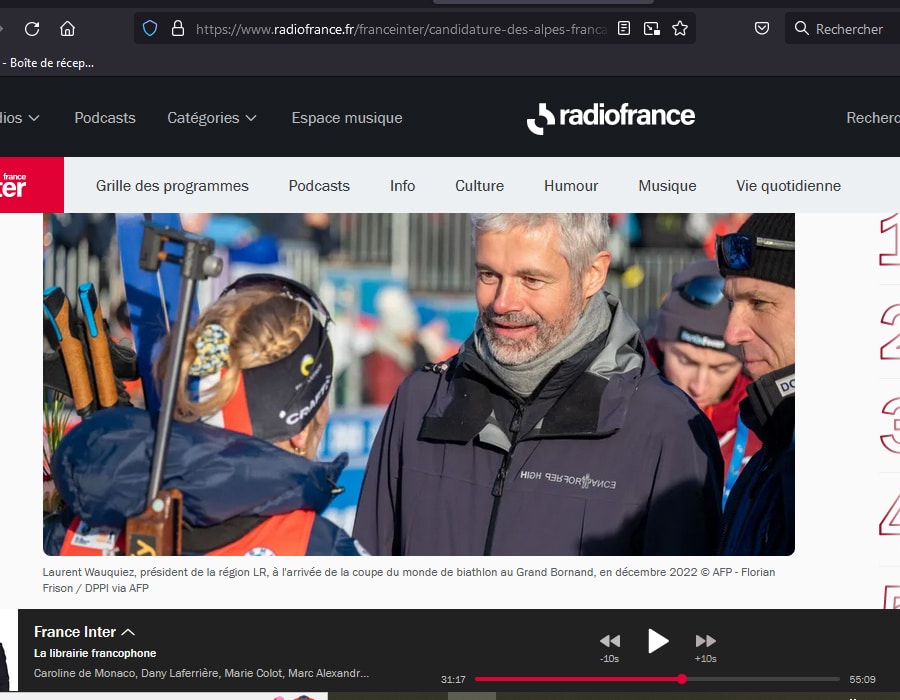This screenshot has width=900, height=700.
Task: Reload the current page
Action: [34, 28]
